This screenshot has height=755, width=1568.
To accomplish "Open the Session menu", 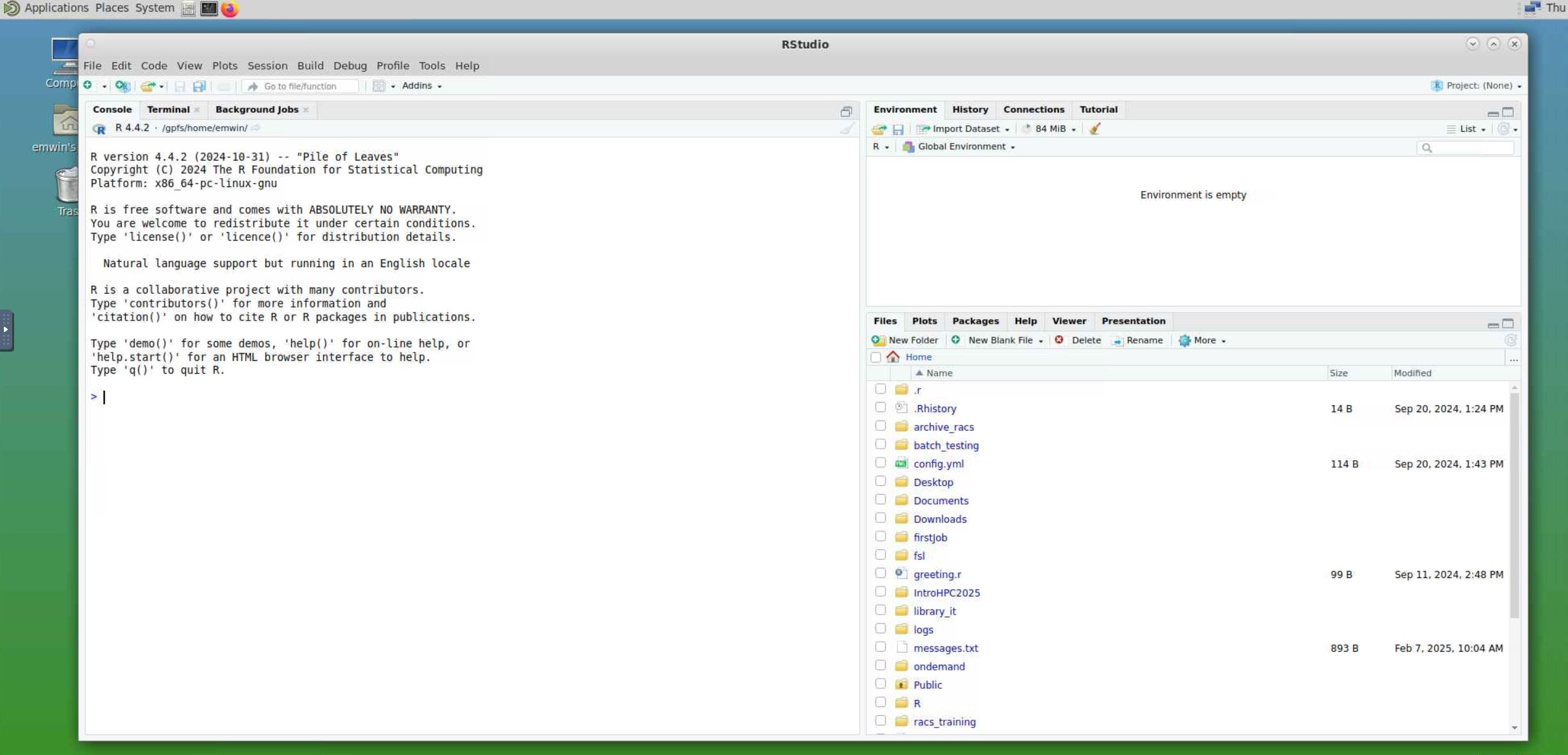I will coord(267,65).
